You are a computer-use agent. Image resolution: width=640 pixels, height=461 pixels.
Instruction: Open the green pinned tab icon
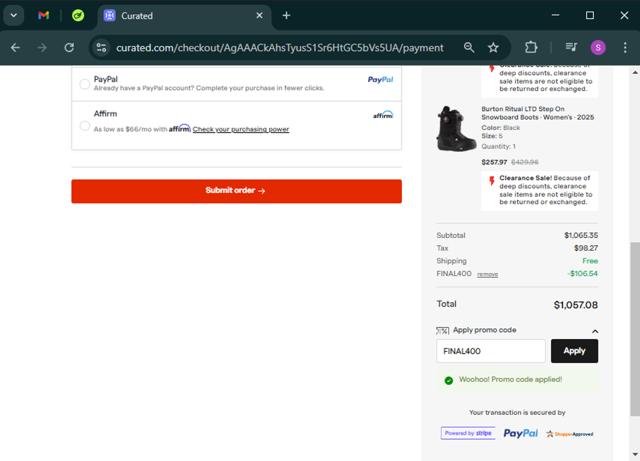pyautogui.click(x=78, y=16)
